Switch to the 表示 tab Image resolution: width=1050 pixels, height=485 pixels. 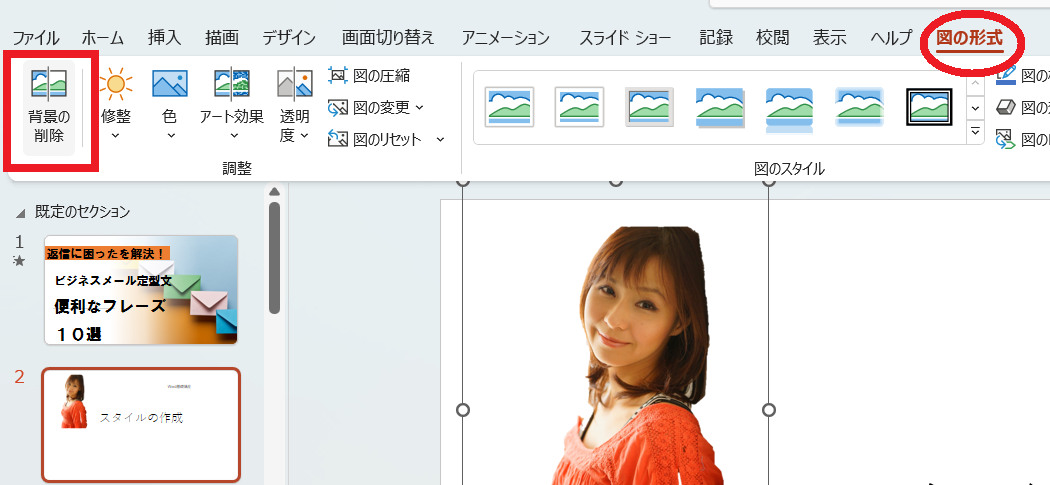[x=830, y=38]
